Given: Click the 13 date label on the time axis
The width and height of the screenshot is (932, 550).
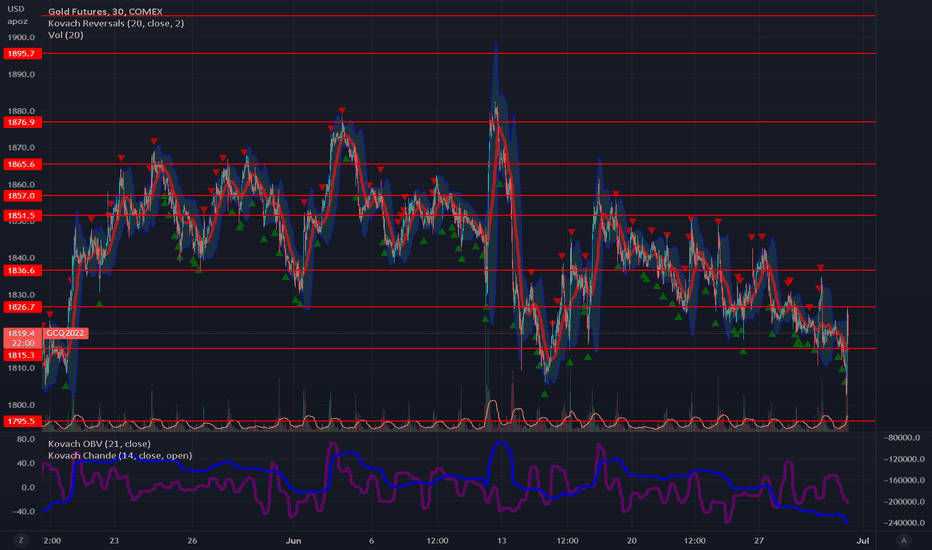Looking at the screenshot, I should [x=502, y=540].
